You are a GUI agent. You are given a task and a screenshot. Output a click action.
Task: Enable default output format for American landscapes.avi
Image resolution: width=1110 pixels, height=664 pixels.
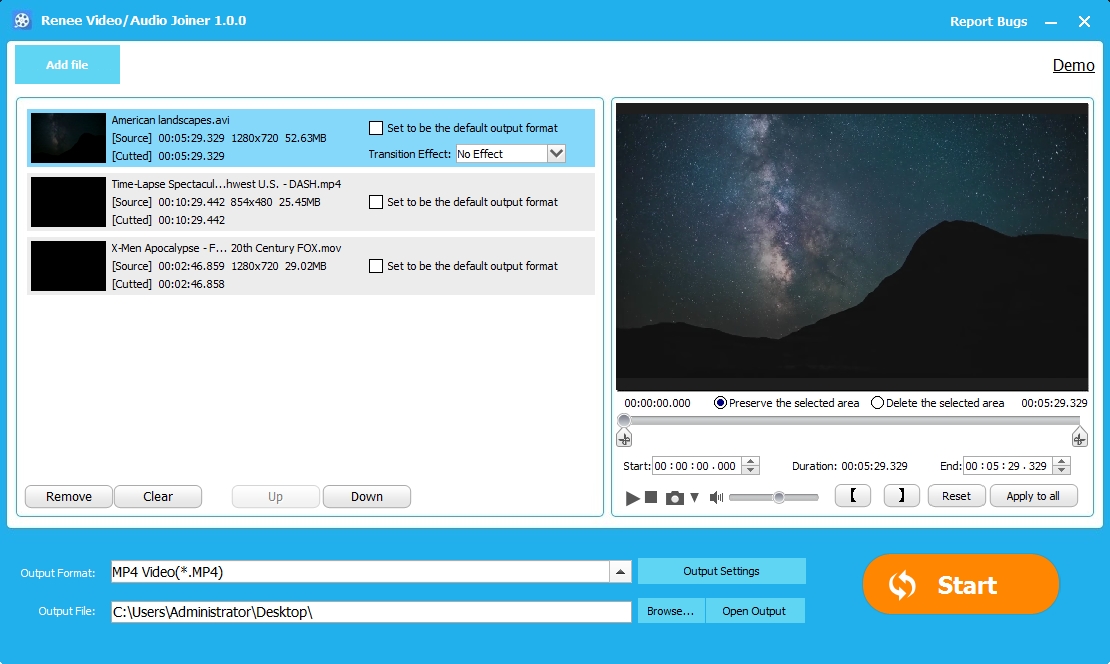click(376, 128)
